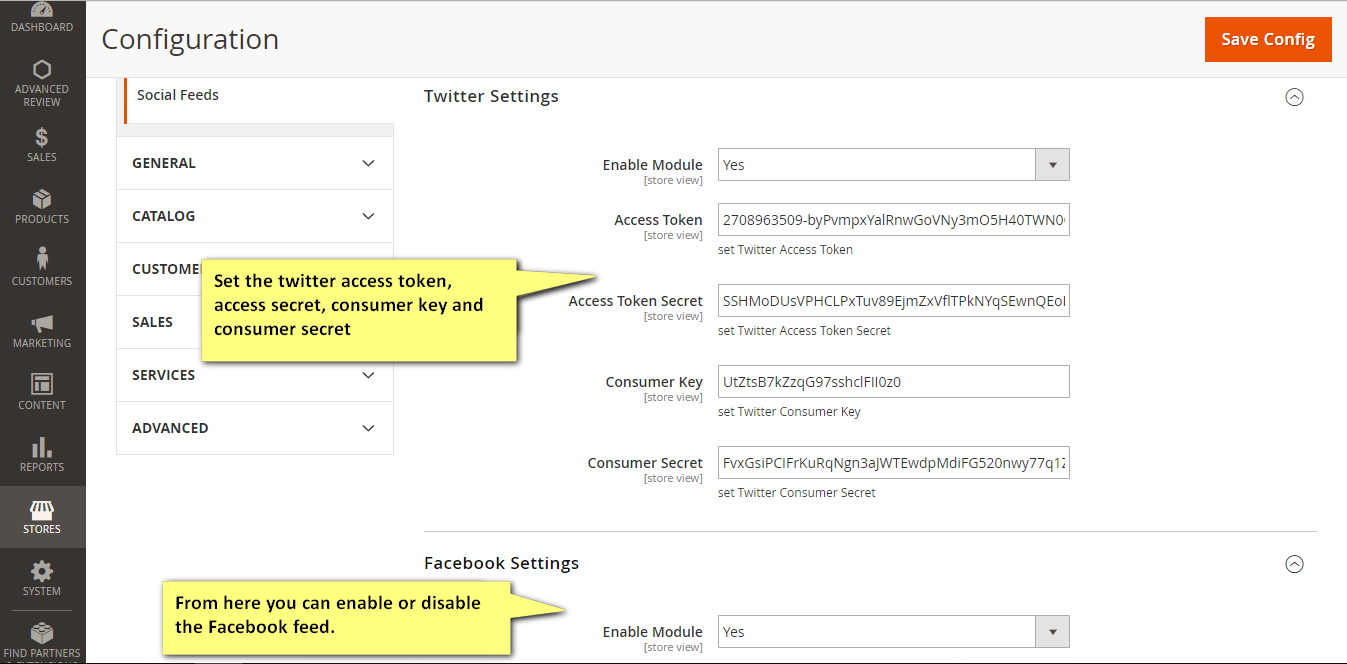The width and height of the screenshot is (1347, 664).
Task: Click inside the Consumer Key field
Action: pos(893,381)
